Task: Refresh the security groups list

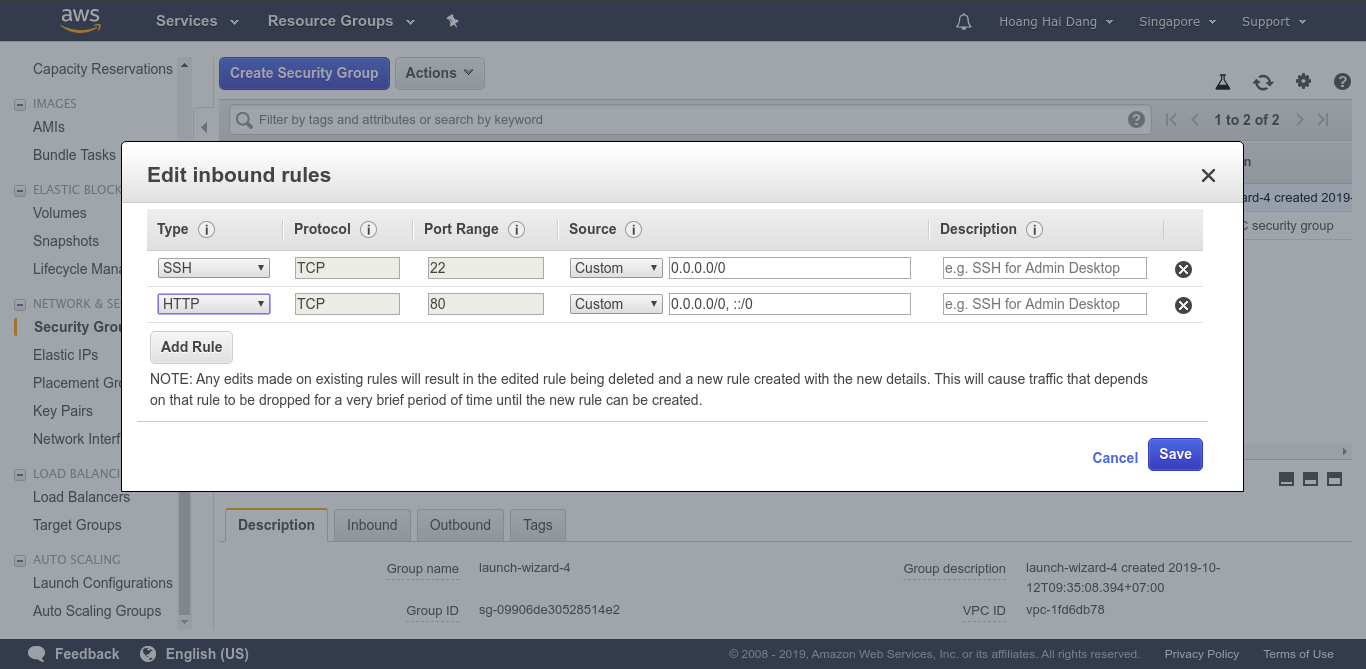Action: tap(1263, 82)
